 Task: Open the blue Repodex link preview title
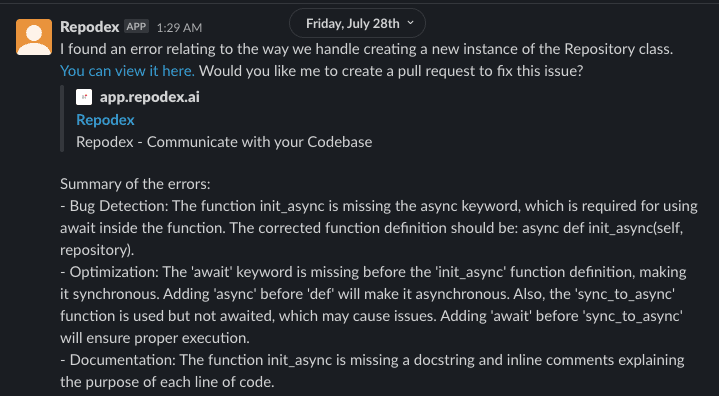(105, 120)
